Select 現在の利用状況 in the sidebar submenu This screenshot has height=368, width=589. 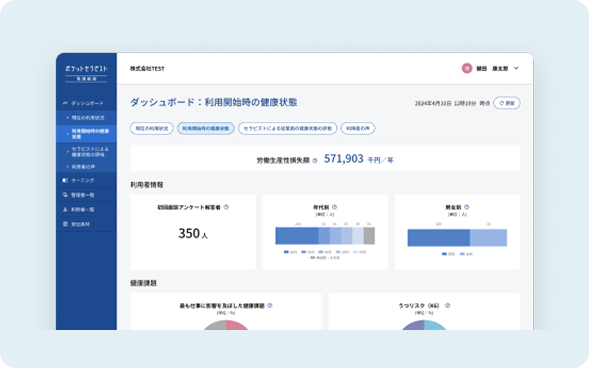pos(86,118)
